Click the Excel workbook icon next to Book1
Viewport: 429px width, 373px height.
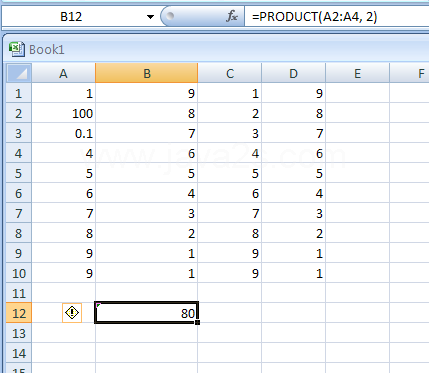(x=16, y=49)
